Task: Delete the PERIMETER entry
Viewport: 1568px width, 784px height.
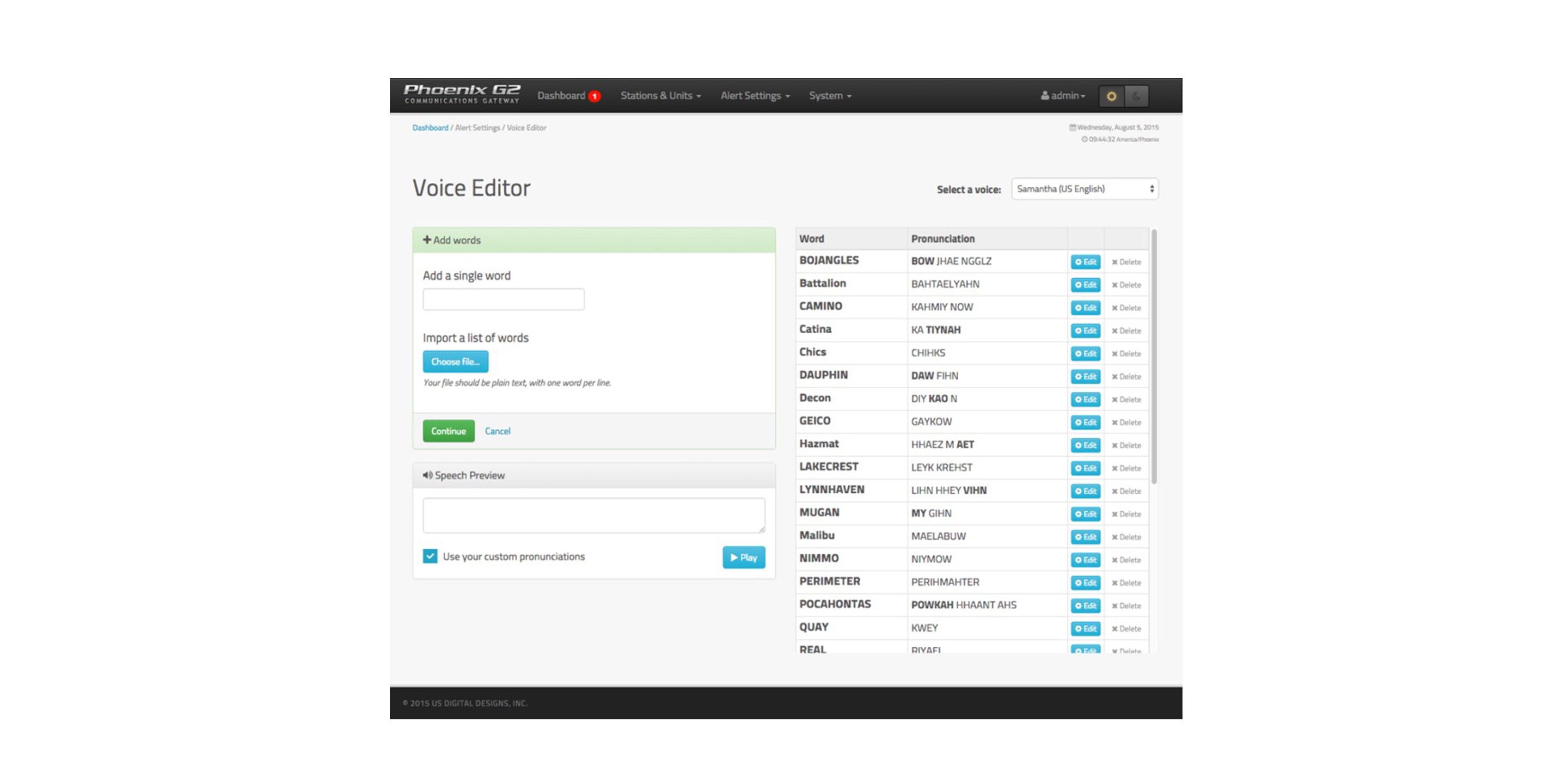Action: 1126,583
